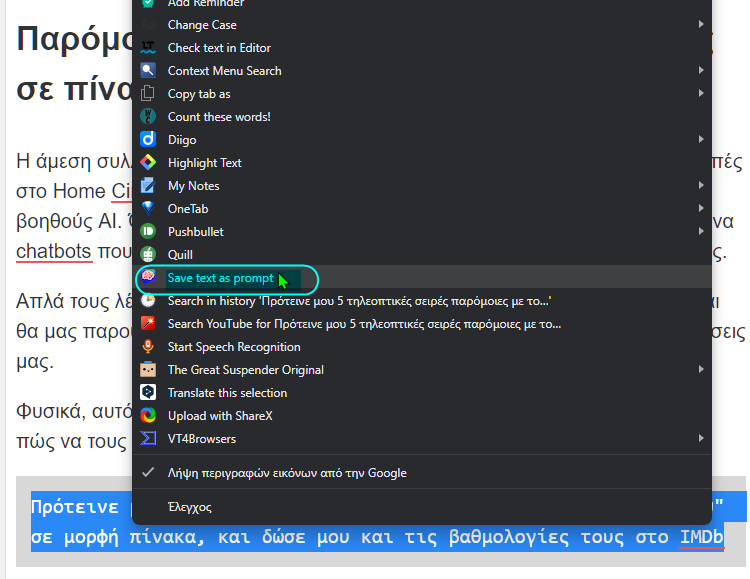Image resolution: width=750 pixels, height=579 pixels.
Task: Toggle Λήψη περιγραφών εικόνων από την Google checkmark
Action: (x=148, y=472)
